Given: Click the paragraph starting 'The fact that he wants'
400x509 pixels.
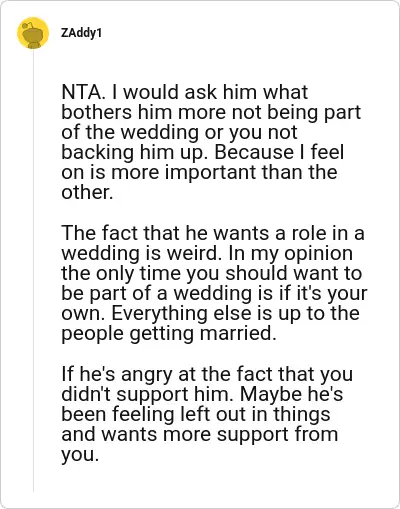Looking at the screenshot, I should pos(214,283).
